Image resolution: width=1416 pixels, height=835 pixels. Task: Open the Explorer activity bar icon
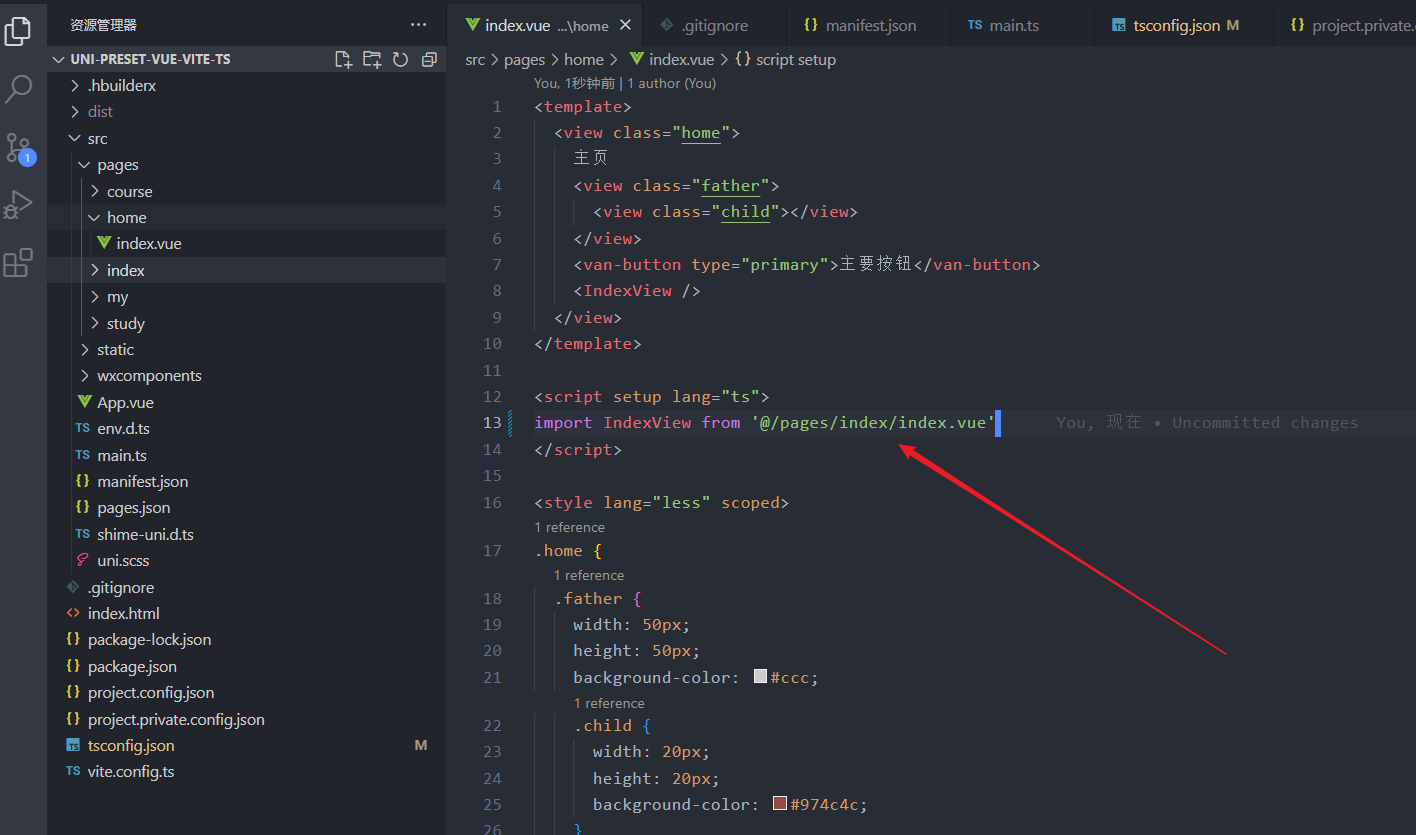point(18,31)
